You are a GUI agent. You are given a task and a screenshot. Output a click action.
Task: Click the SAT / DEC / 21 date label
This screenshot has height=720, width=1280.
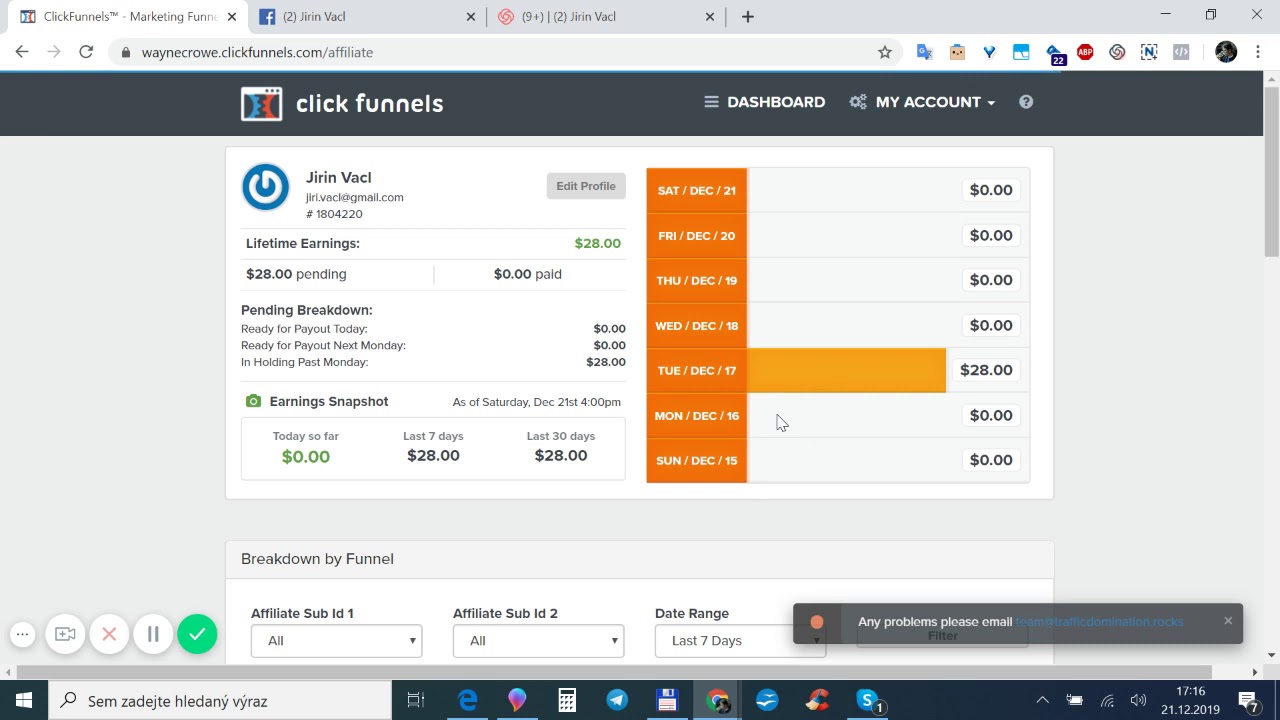click(x=697, y=191)
